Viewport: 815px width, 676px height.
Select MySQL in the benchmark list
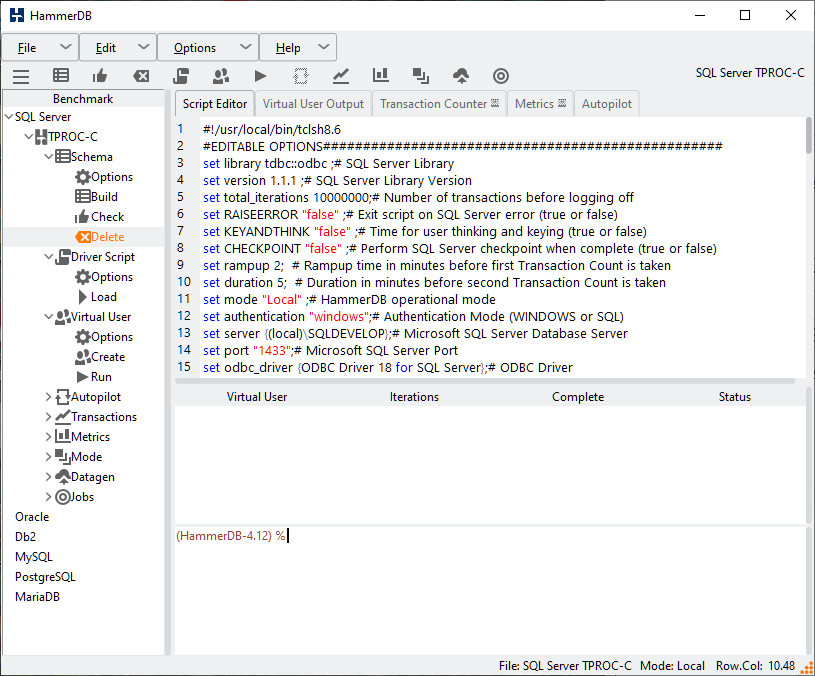click(34, 557)
